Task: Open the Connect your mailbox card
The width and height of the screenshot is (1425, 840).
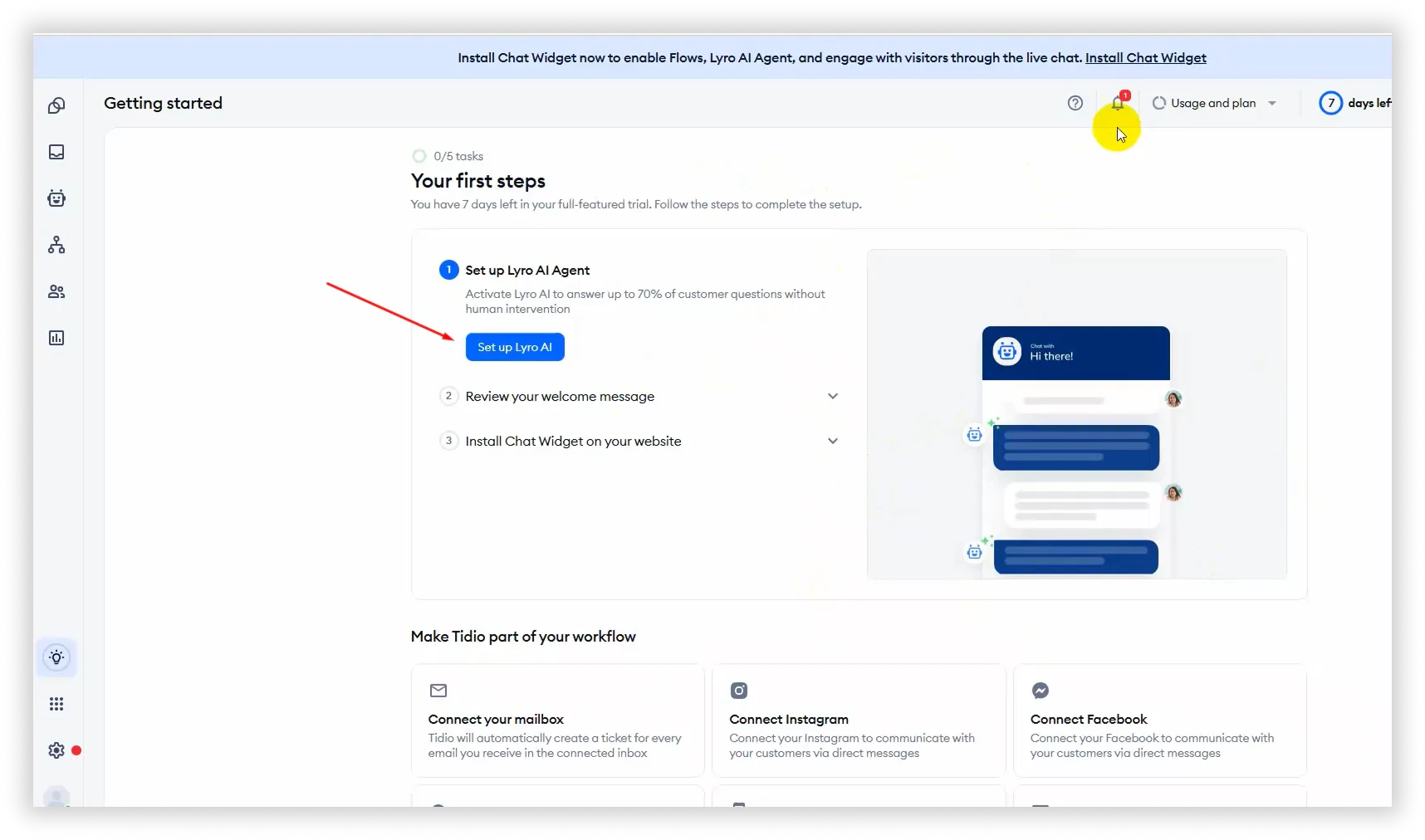Action: tap(558, 720)
